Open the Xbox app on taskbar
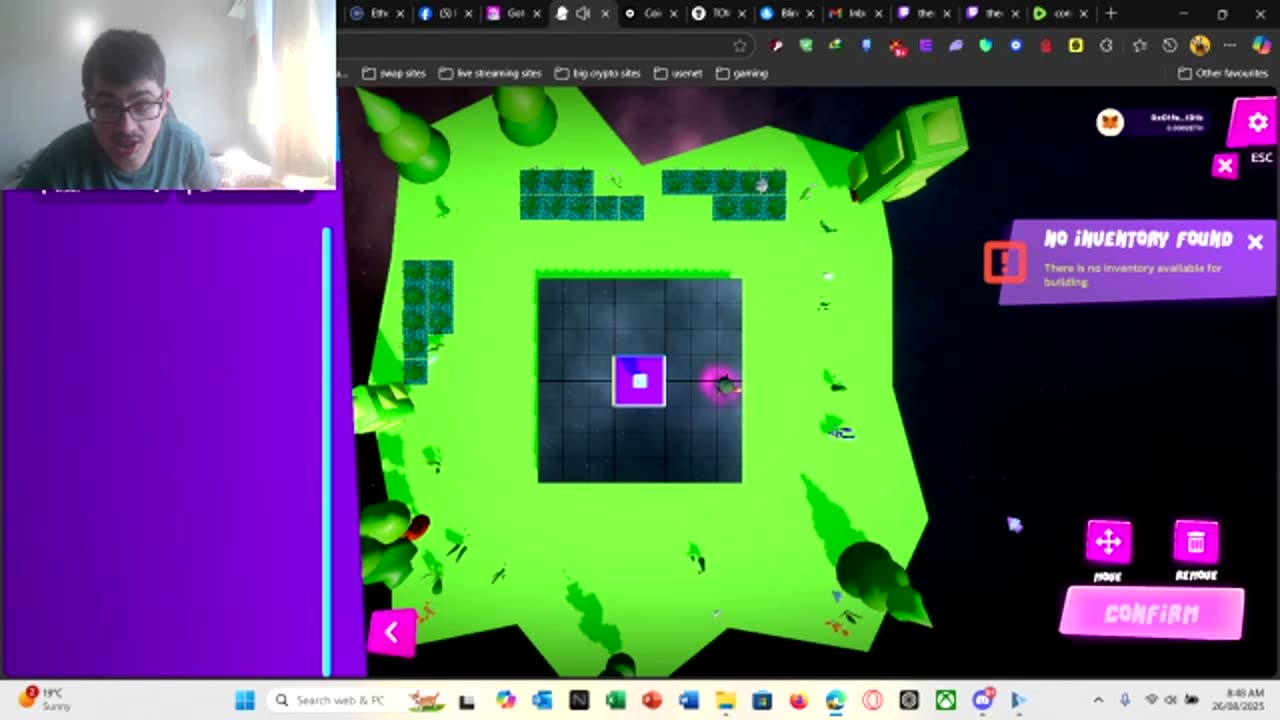1280x720 pixels. coord(945,700)
